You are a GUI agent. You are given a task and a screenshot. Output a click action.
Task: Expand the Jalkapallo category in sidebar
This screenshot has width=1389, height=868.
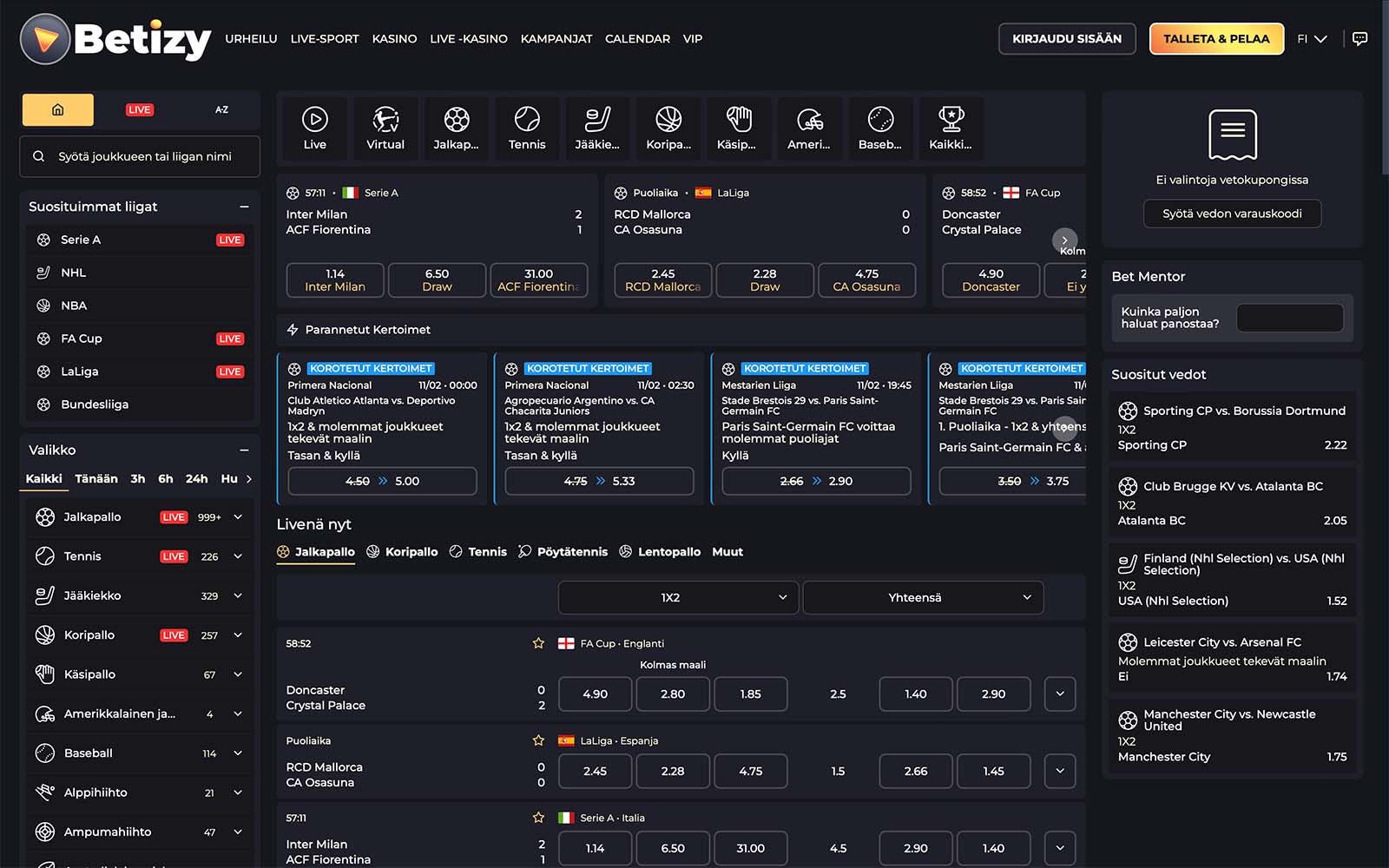coord(238,517)
